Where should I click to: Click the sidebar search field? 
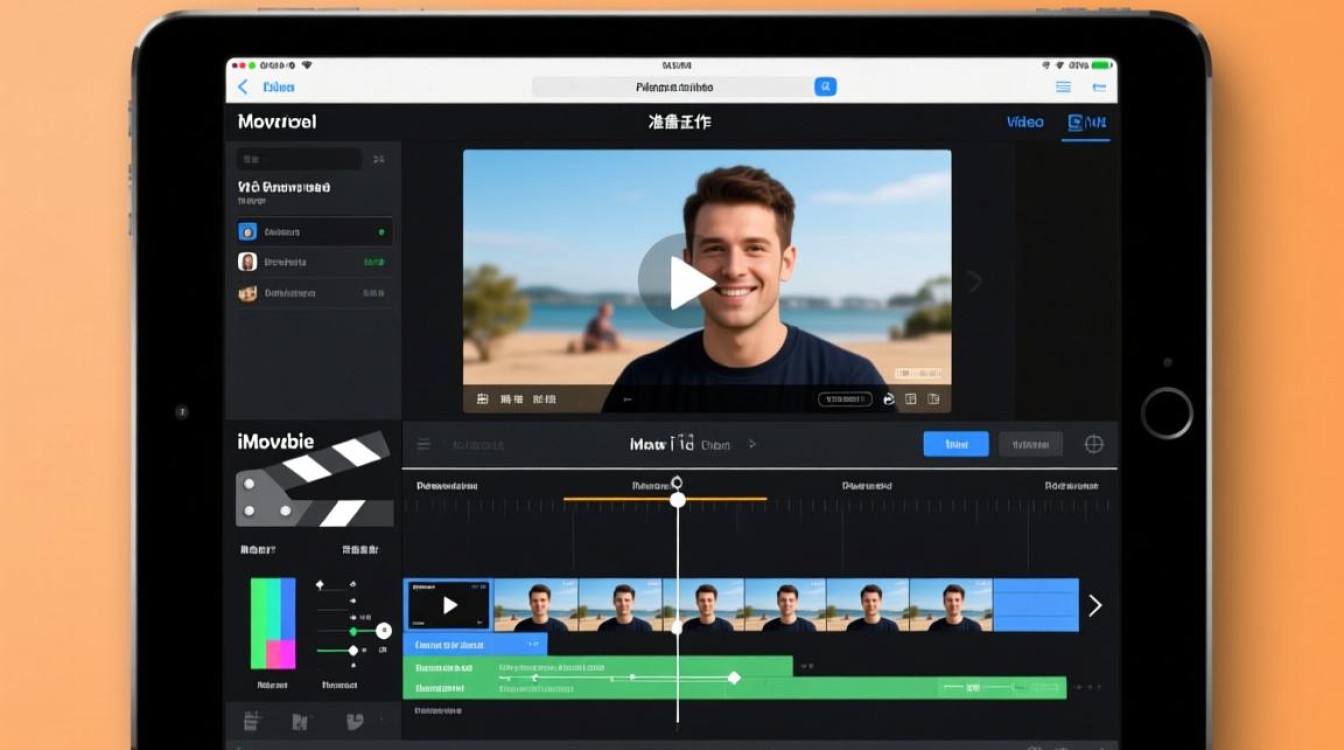pos(299,159)
